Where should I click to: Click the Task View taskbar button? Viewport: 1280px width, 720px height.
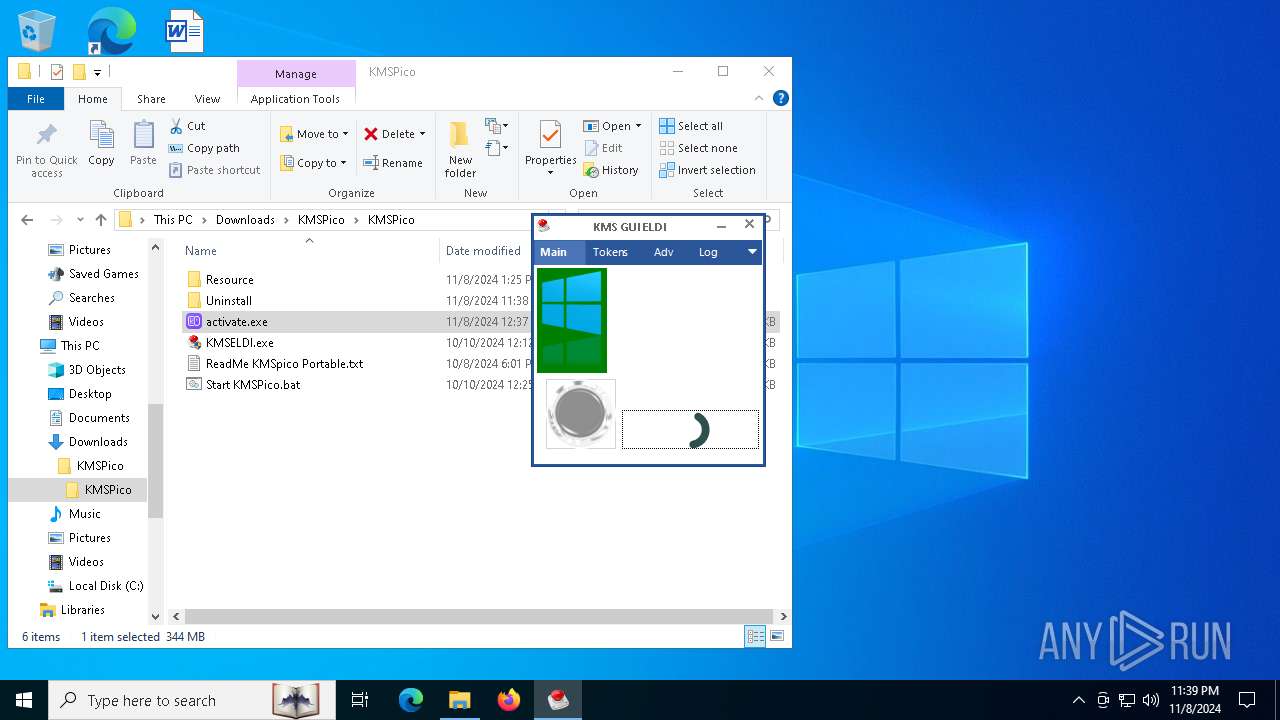point(360,700)
